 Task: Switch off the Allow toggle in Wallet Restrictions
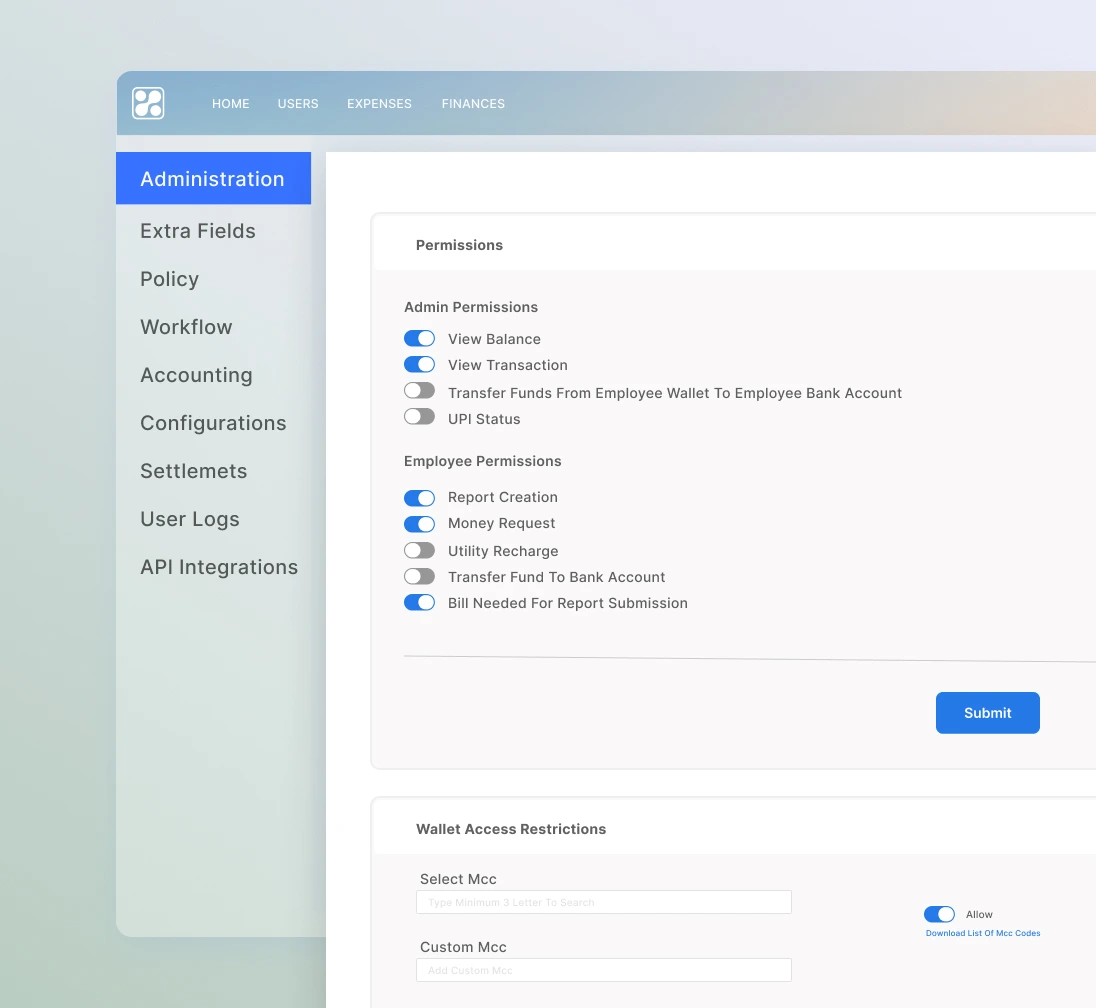coord(939,914)
